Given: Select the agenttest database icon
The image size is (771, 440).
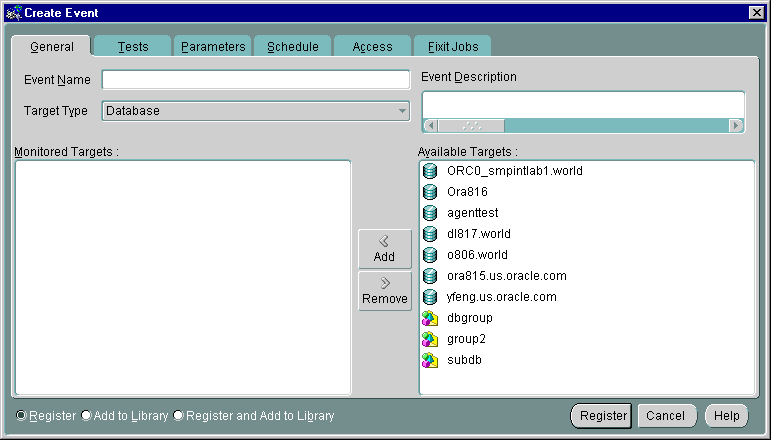Looking at the screenshot, I should click(x=430, y=213).
